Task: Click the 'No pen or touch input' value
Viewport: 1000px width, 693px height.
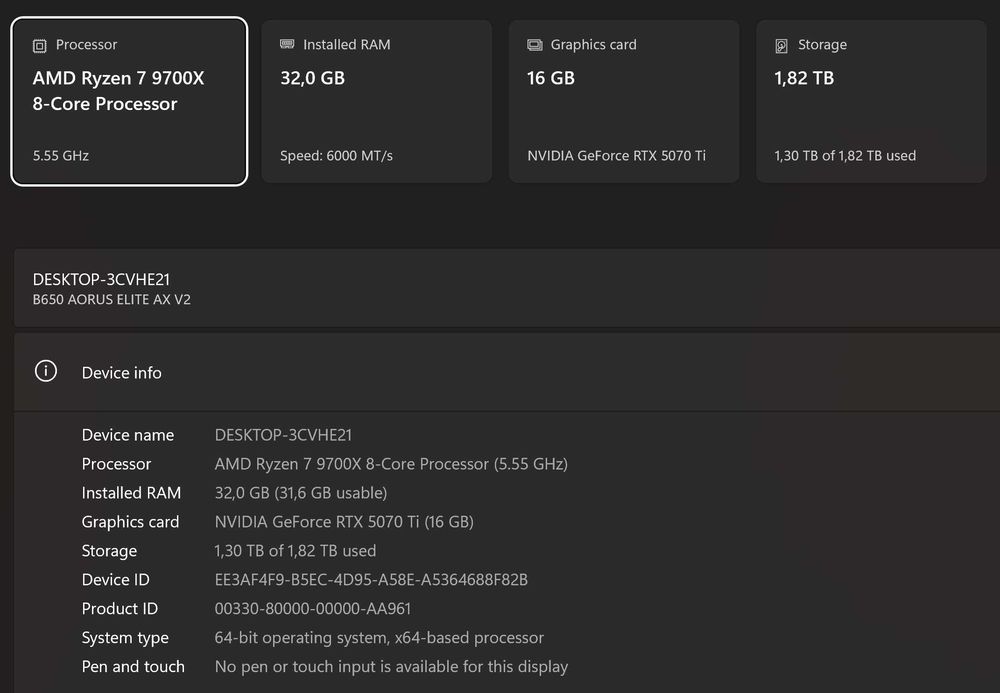Action: pyautogui.click(x=392, y=667)
